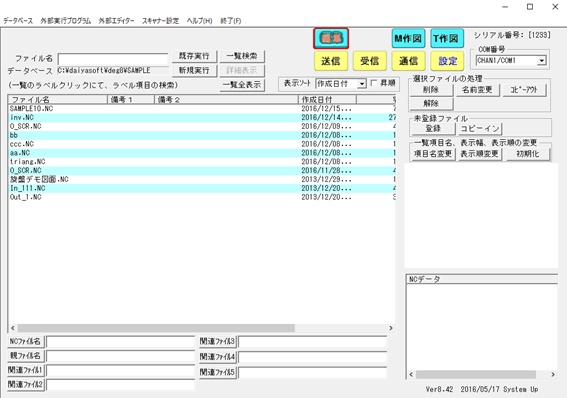Click the NCデータ panel horizontal scrollbar thumb
This screenshot has width=567, height=398.
click(x=476, y=375)
